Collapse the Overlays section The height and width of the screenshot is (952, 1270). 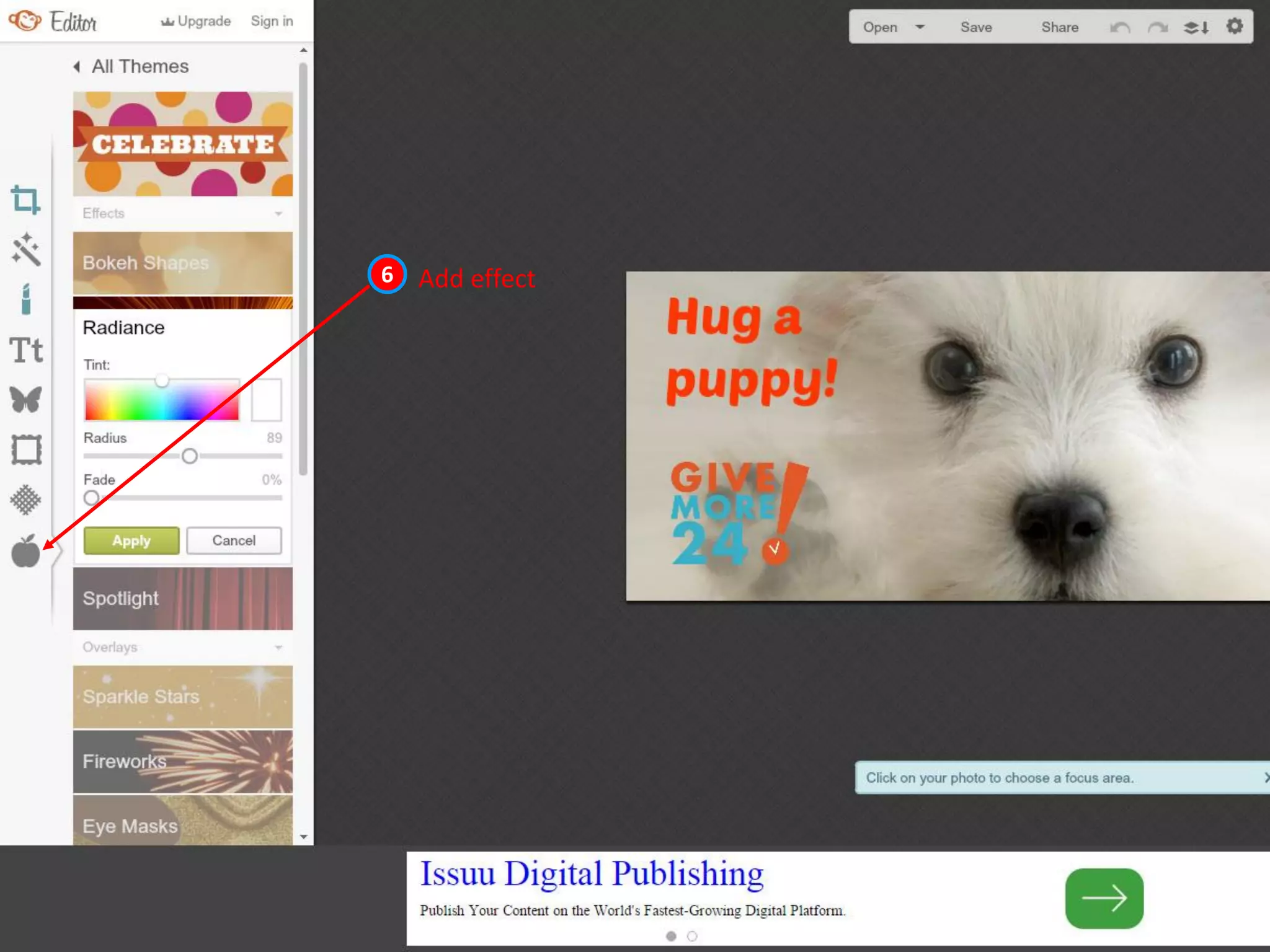(278, 648)
